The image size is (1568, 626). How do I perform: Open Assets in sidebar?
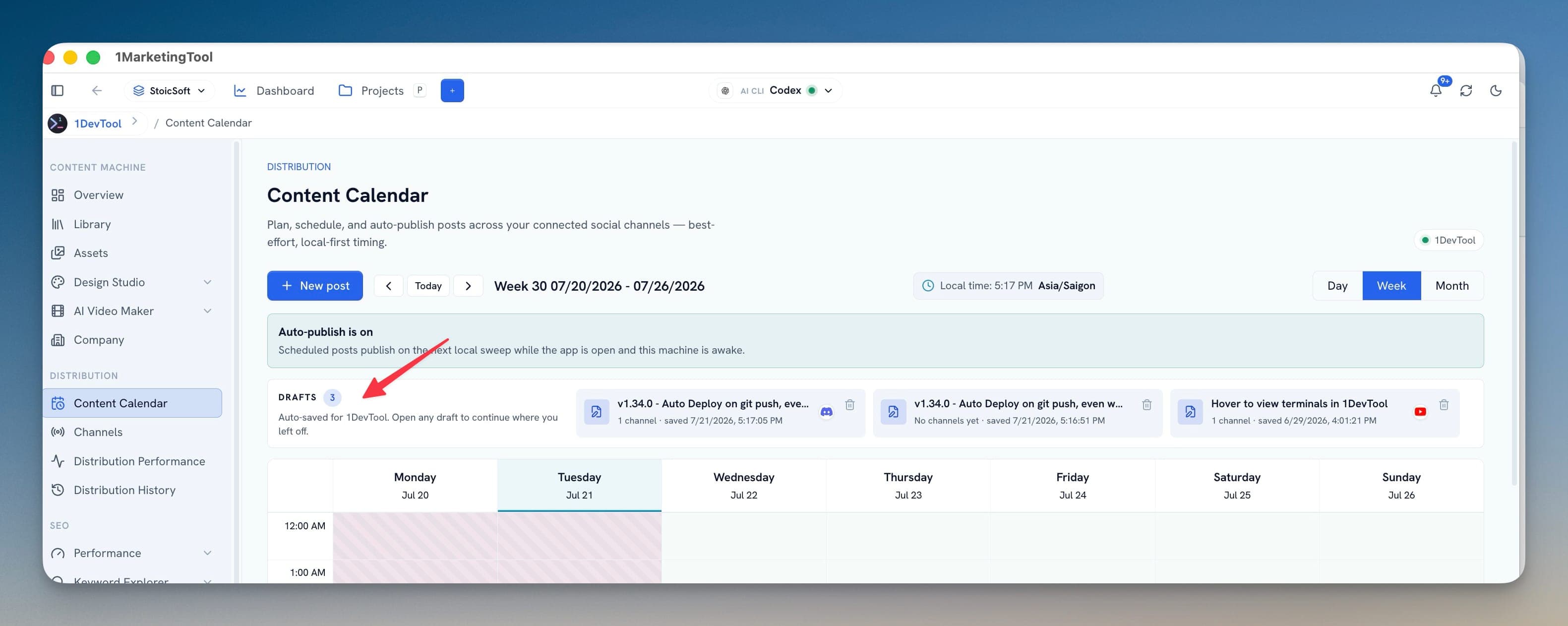click(x=133, y=252)
